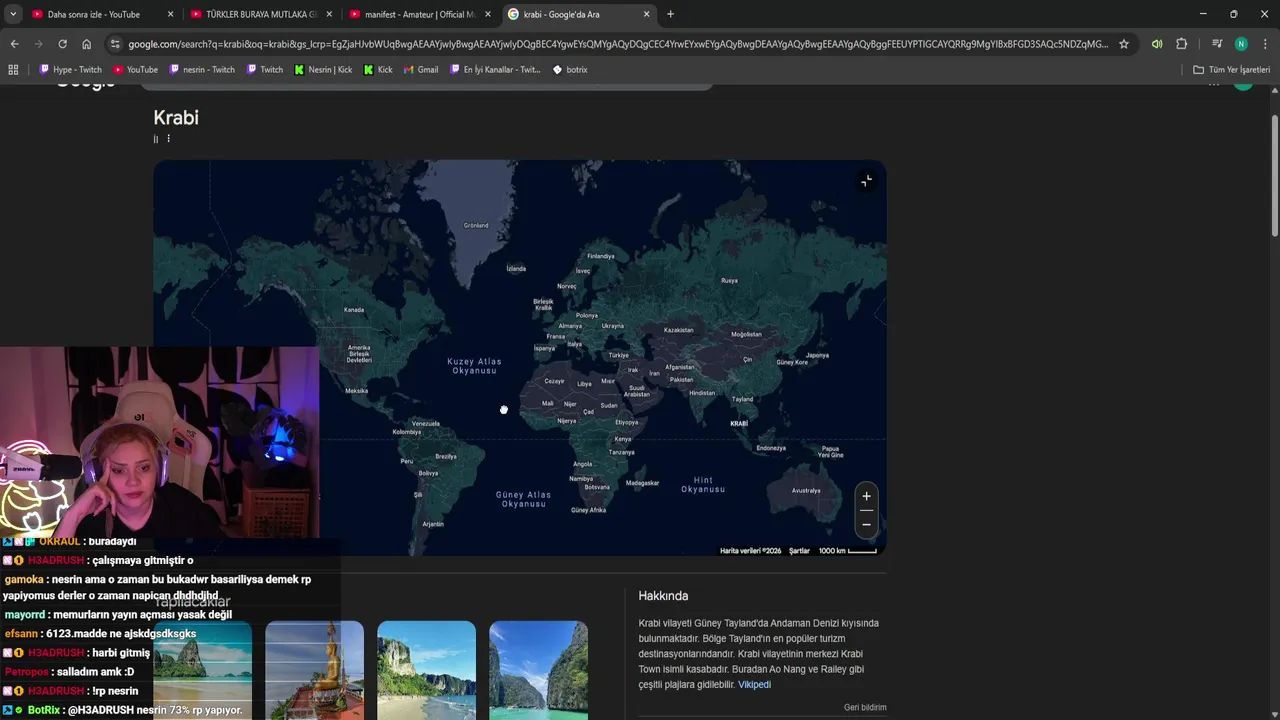1280x720 pixels.
Task: Click Şartlar link on map
Action: 799,551
